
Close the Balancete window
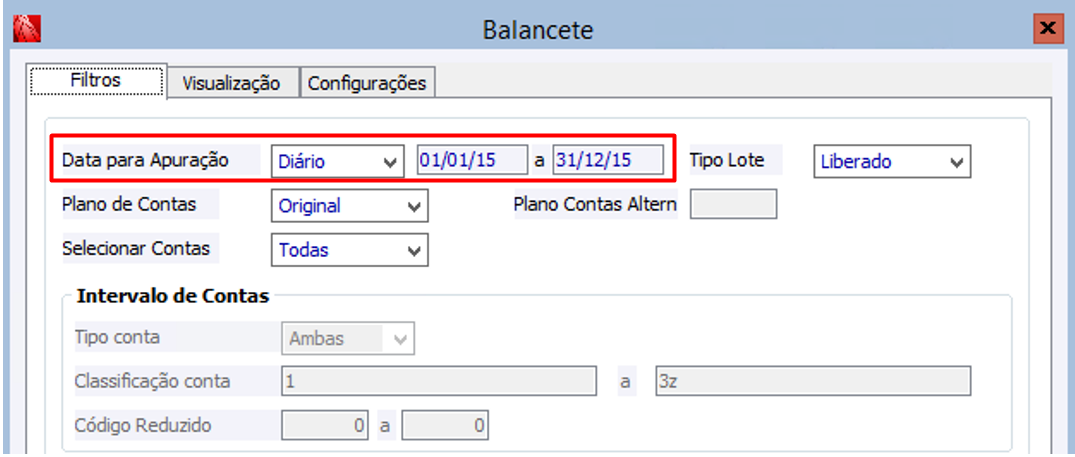coord(1047,29)
